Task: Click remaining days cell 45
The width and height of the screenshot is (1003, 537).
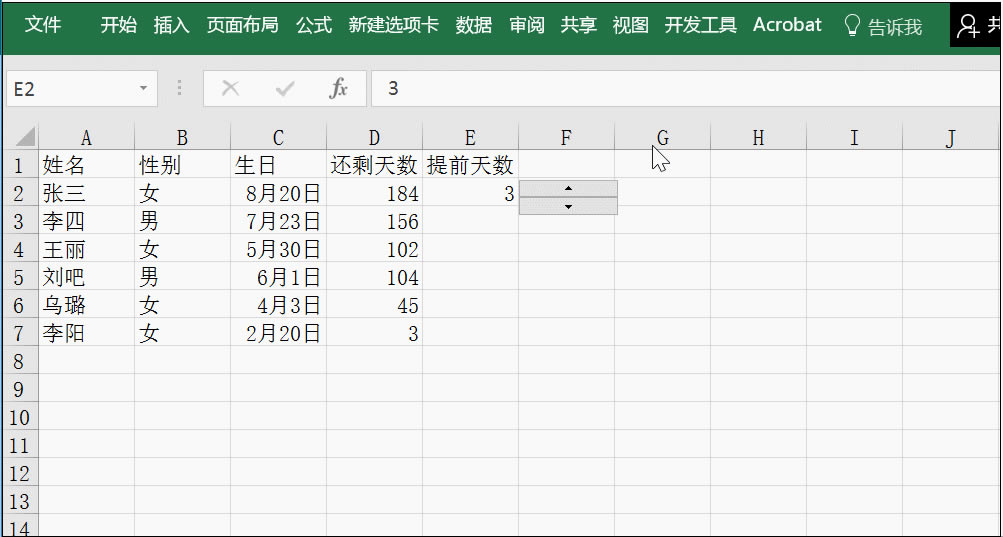Action: coord(374,305)
